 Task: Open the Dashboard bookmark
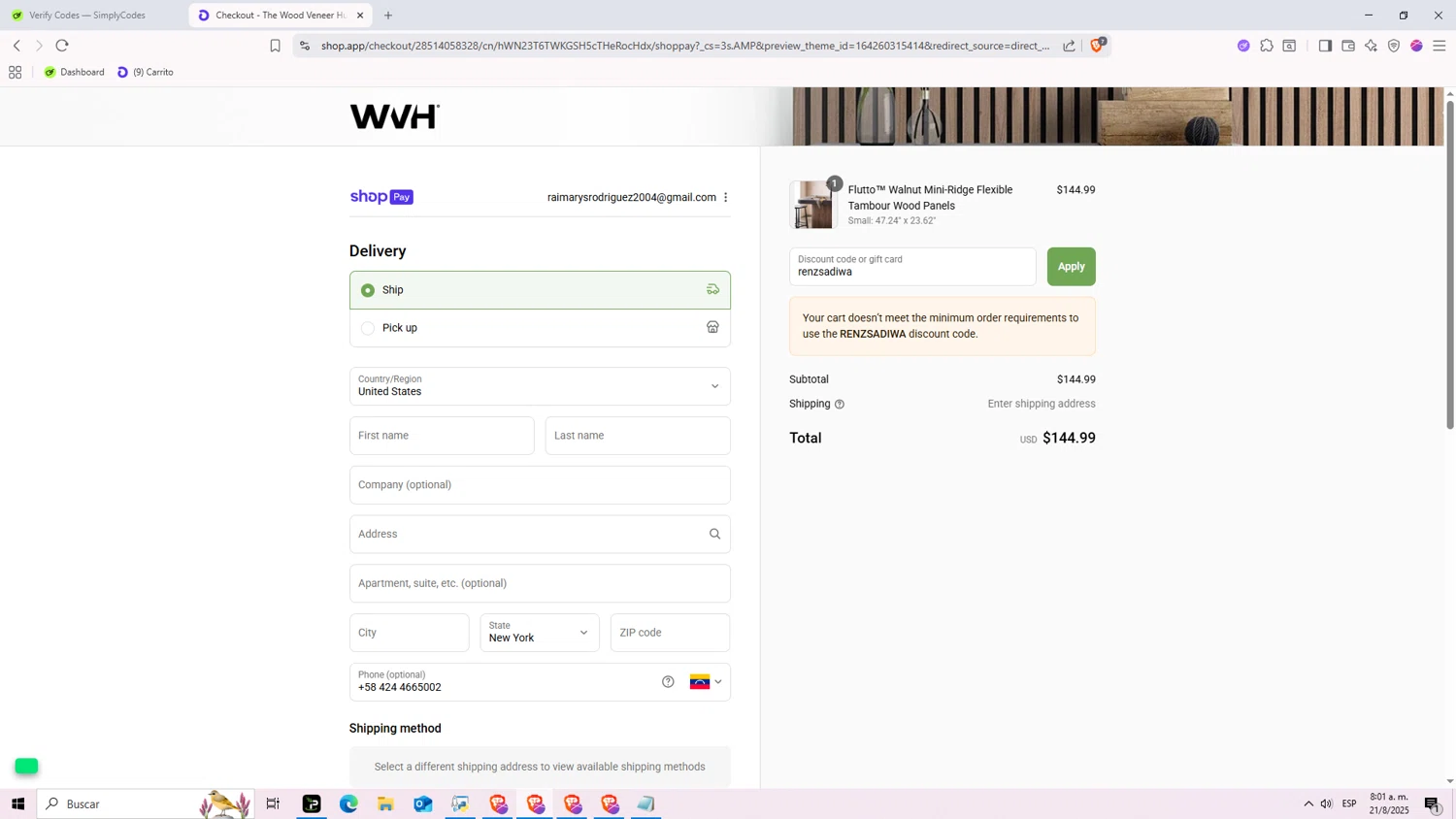(x=74, y=72)
